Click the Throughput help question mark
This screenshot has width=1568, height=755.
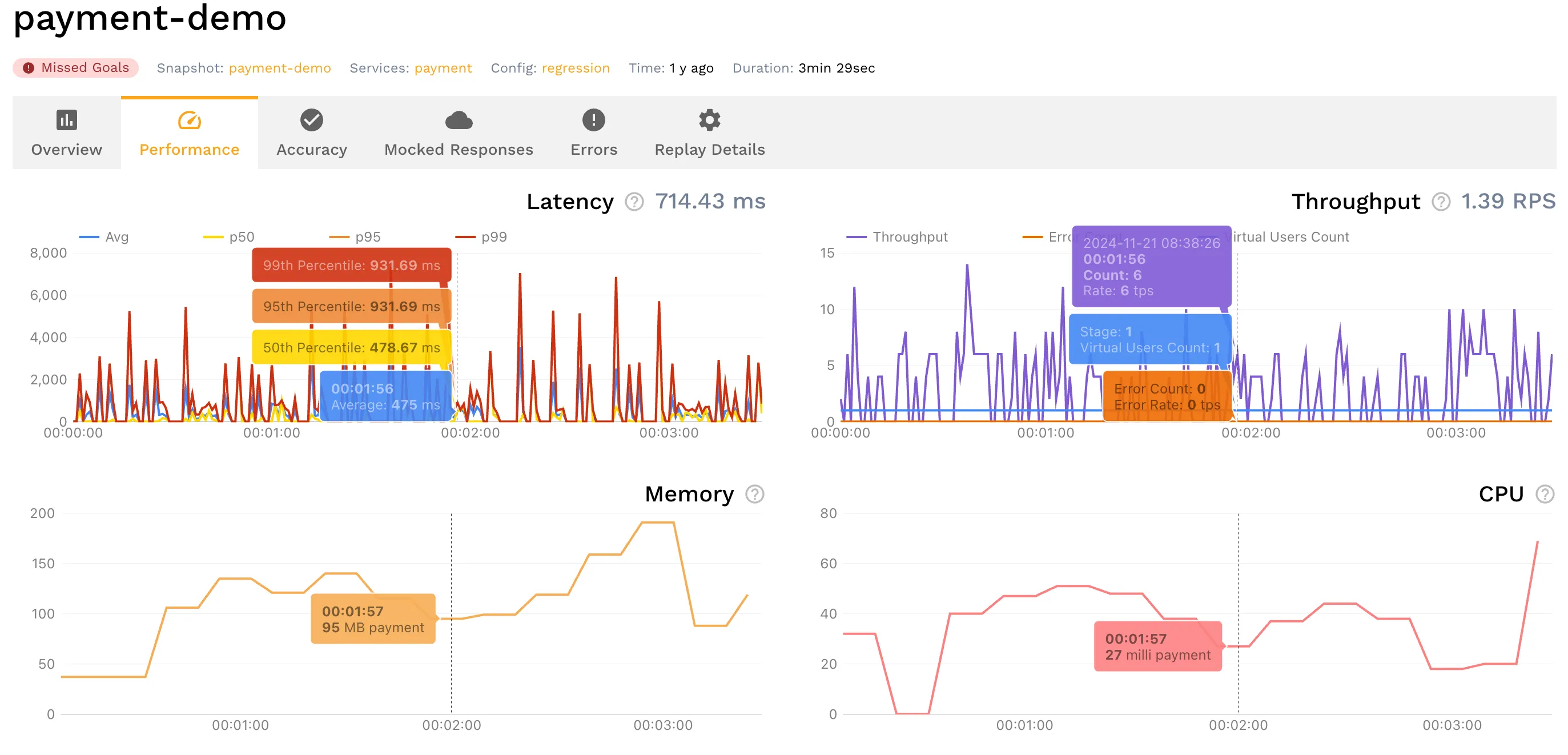click(1440, 202)
